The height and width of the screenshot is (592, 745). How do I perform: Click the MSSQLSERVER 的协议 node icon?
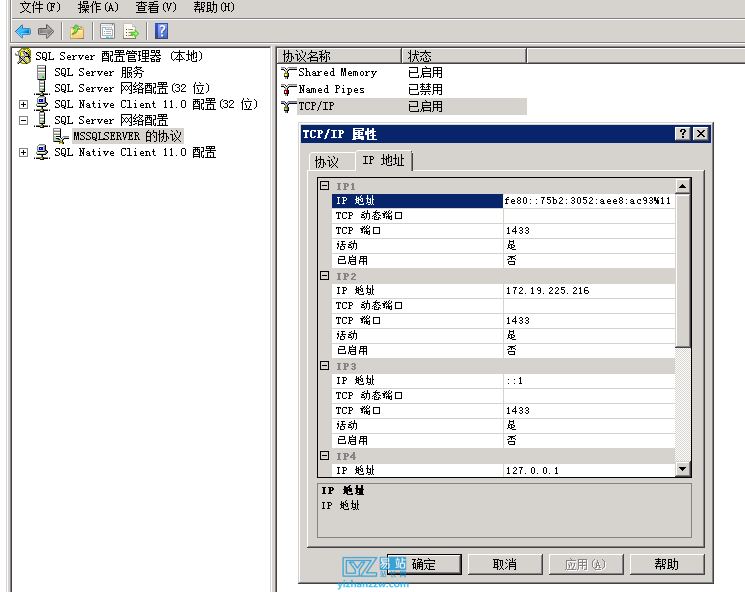60,136
